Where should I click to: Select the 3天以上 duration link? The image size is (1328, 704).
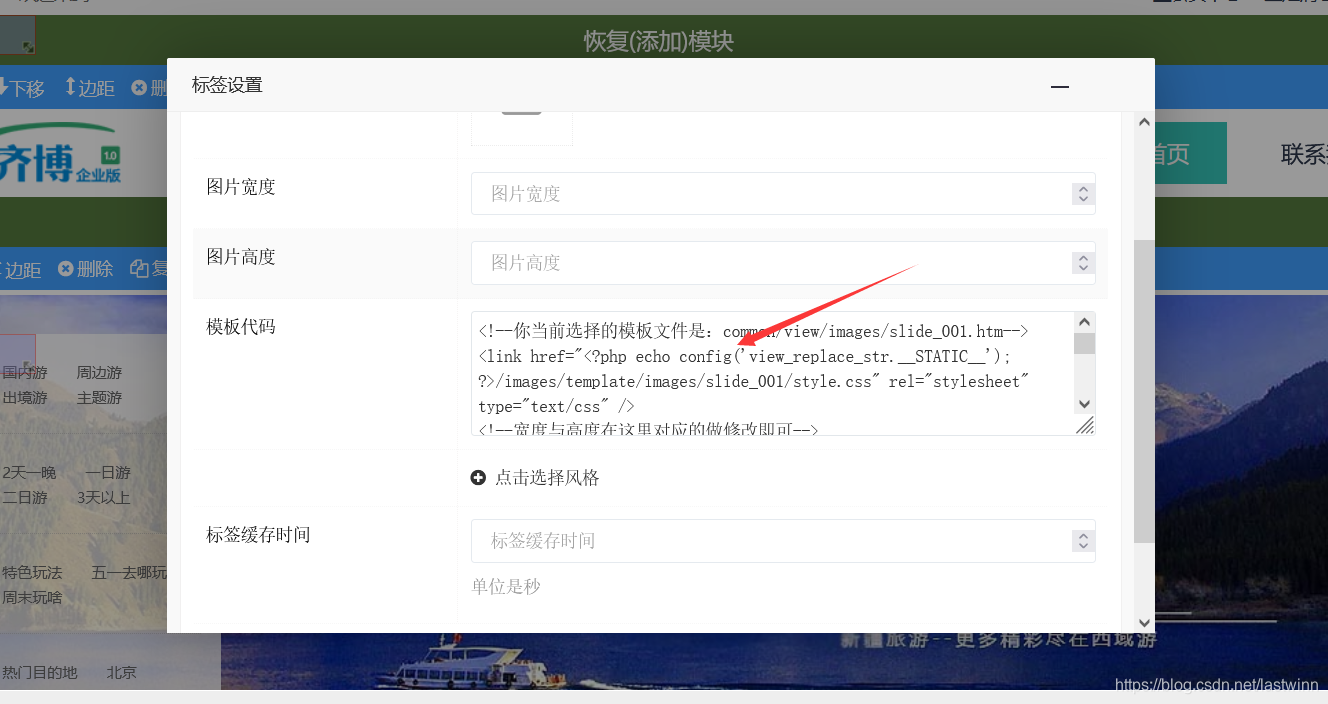[103, 498]
